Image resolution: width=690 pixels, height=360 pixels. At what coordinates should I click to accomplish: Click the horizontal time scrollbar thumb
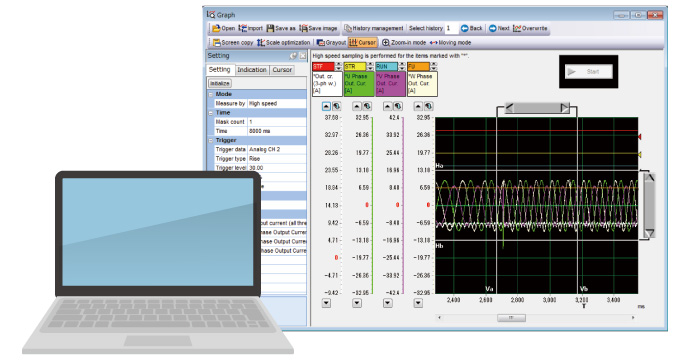click(x=511, y=318)
